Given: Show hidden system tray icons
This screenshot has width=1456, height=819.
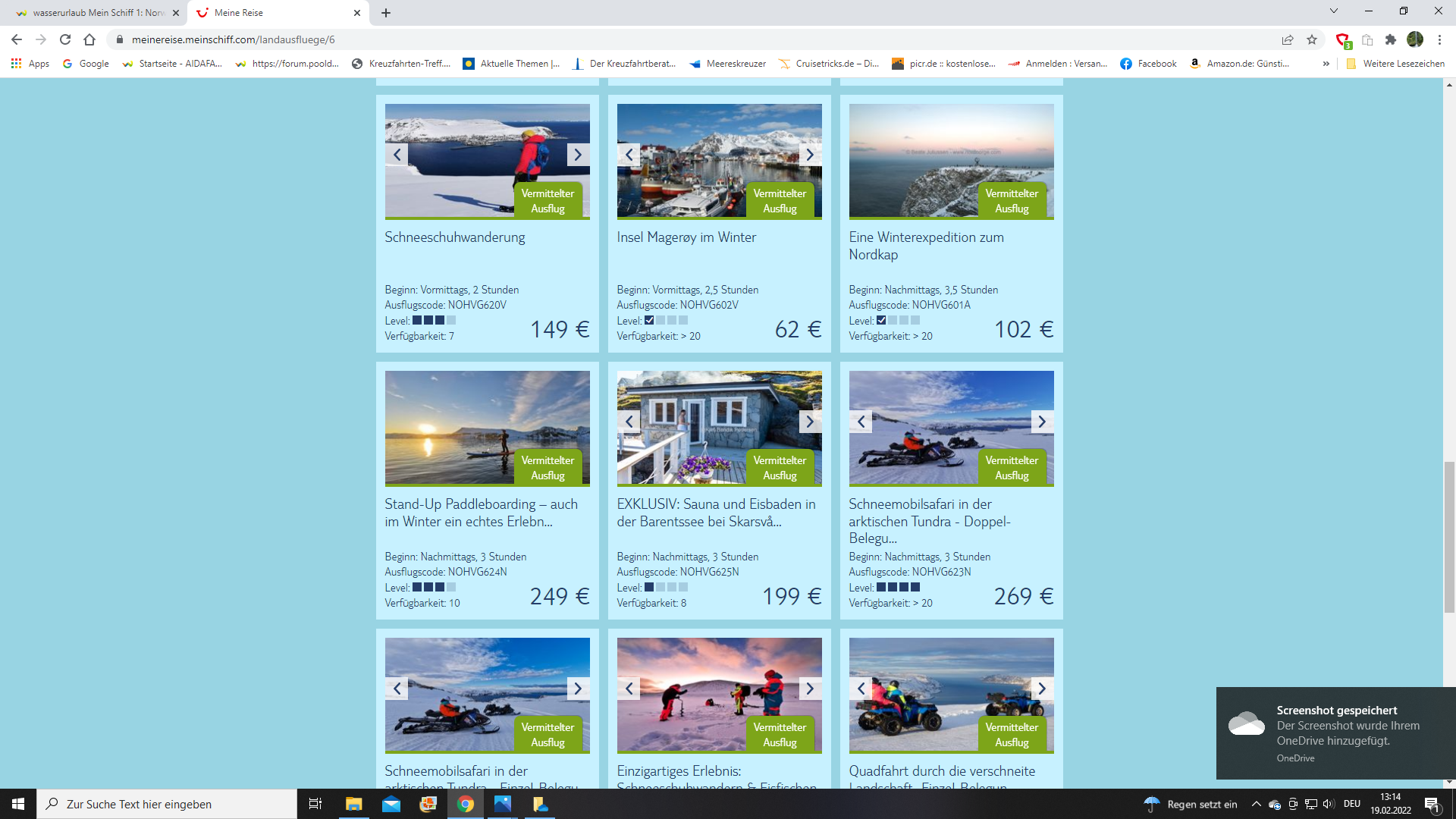Looking at the screenshot, I should click(1256, 804).
